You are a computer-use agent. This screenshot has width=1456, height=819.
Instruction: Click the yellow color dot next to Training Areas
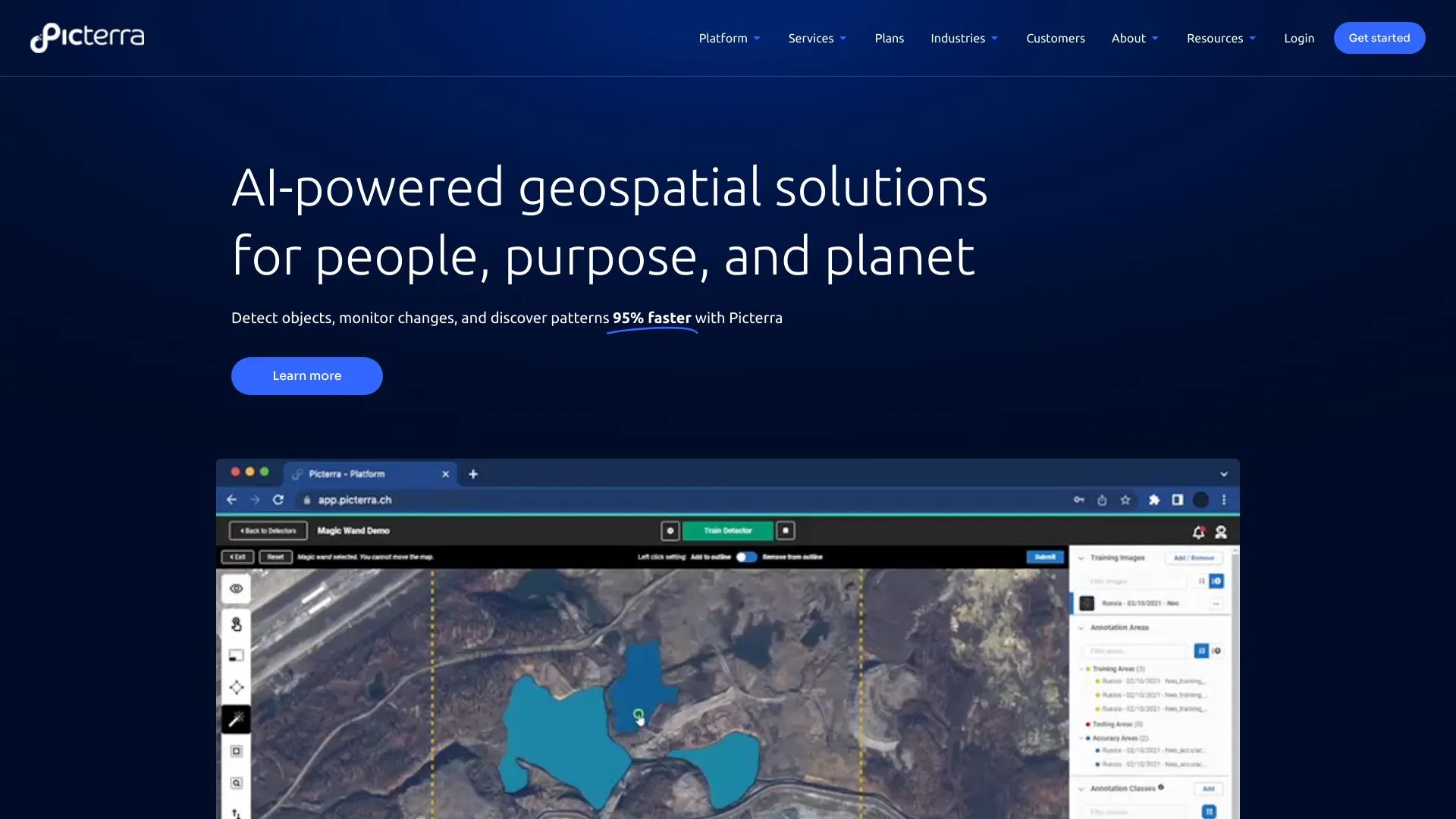pos(1087,669)
